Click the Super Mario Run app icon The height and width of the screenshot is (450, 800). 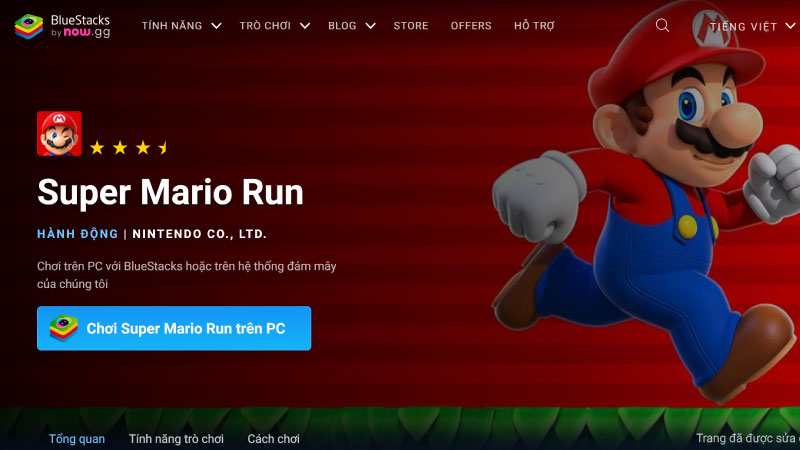tap(59, 134)
